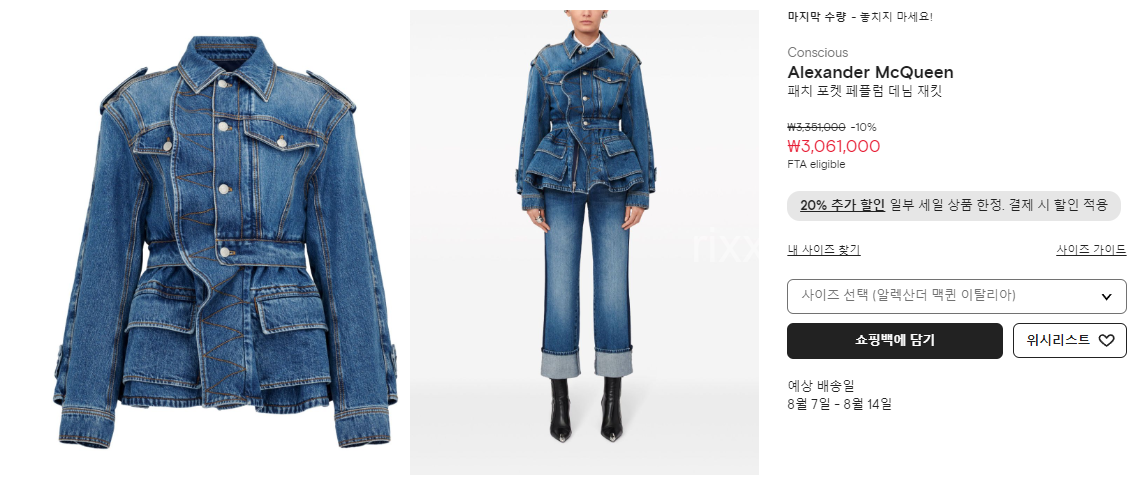Click the Alexander McQueen brand name

(870, 72)
